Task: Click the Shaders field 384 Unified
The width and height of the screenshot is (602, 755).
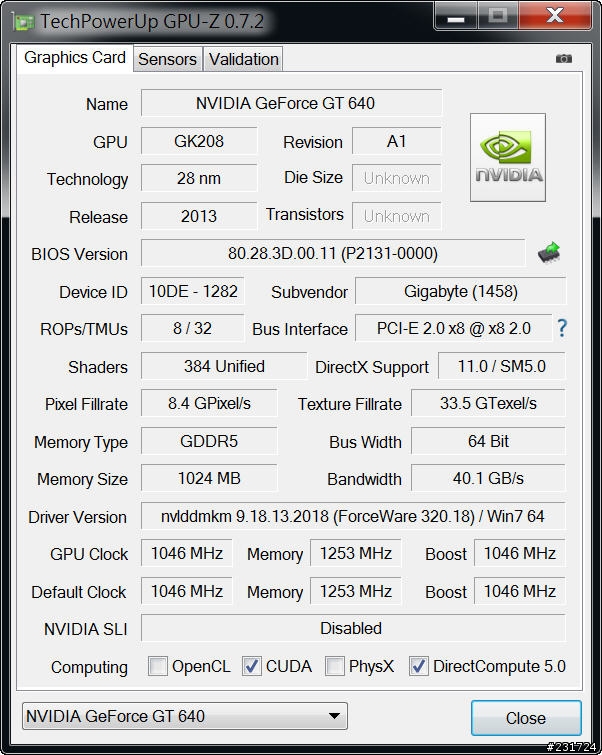Action: [224, 366]
